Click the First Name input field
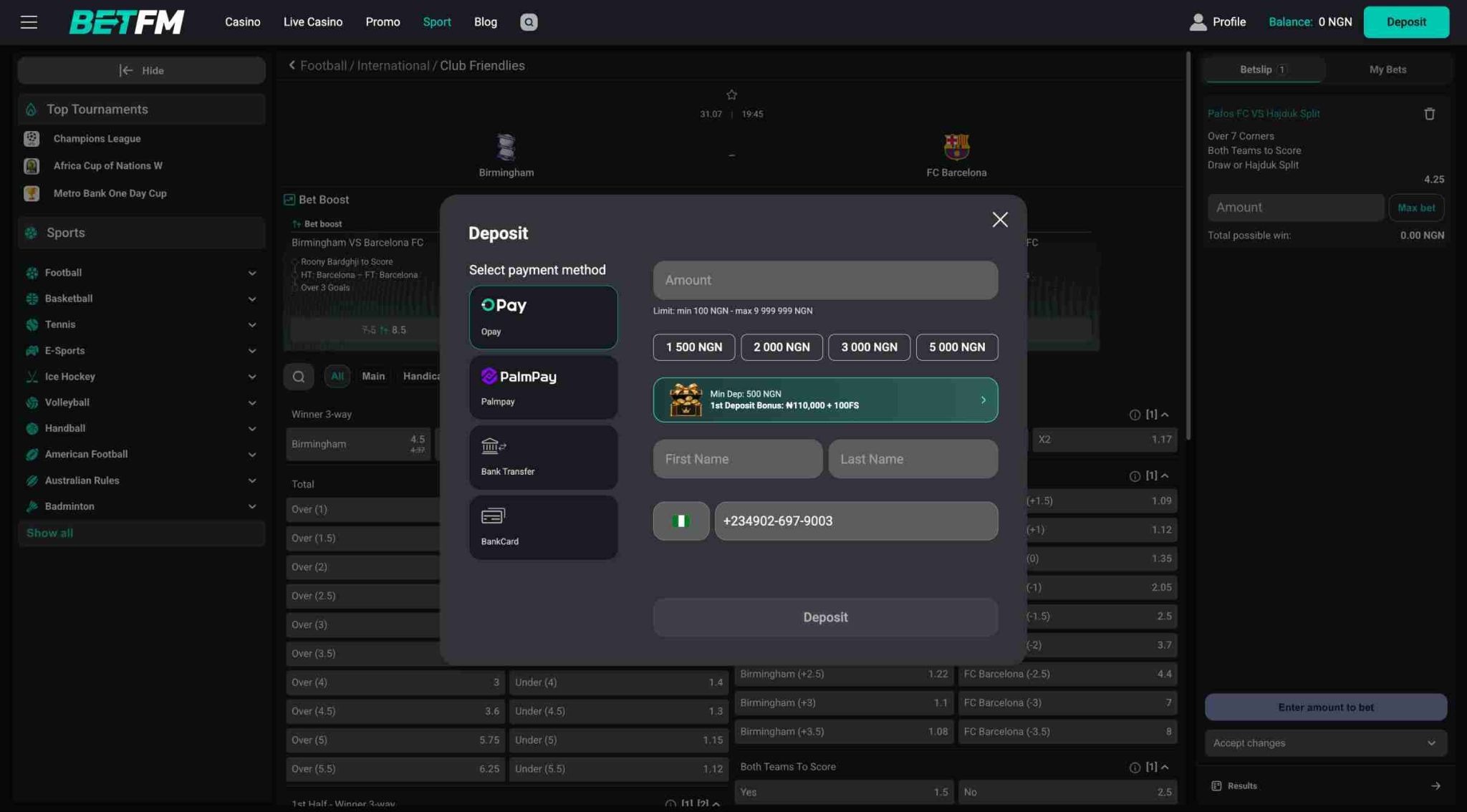This screenshot has height=812, width=1467. click(738, 459)
